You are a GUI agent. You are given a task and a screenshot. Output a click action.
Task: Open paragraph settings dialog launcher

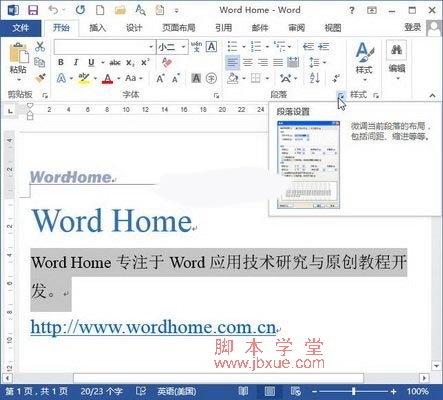[x=341, y=96]
